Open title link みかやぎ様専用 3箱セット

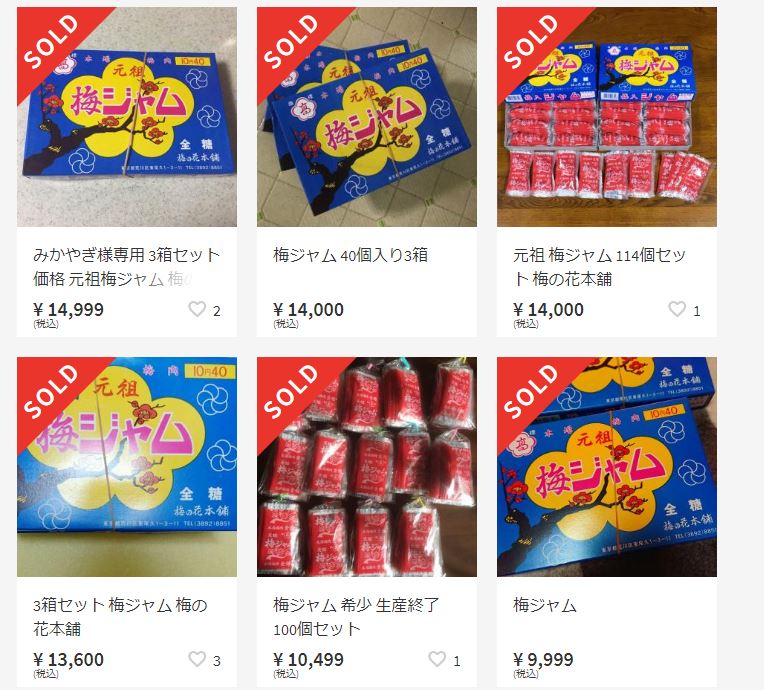point(127,267)
